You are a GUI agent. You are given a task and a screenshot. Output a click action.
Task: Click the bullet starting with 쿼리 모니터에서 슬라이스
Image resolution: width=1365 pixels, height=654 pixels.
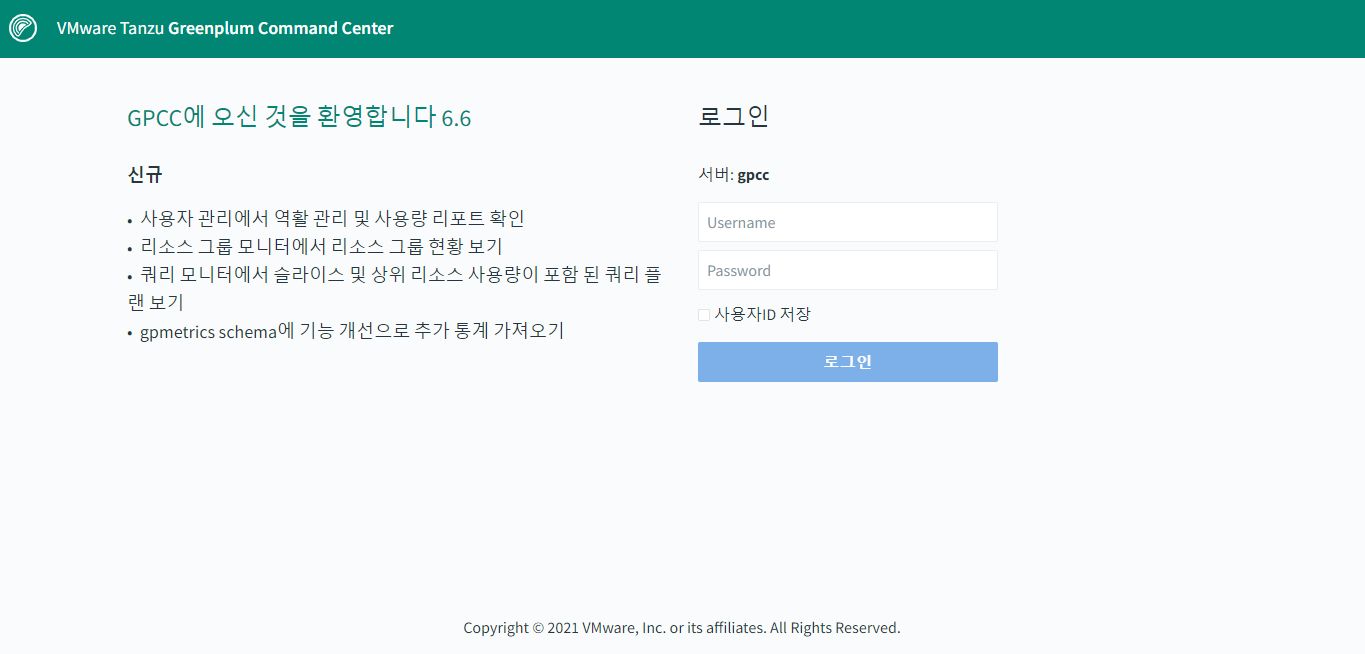pyautogui.click(x=395, y=288)
